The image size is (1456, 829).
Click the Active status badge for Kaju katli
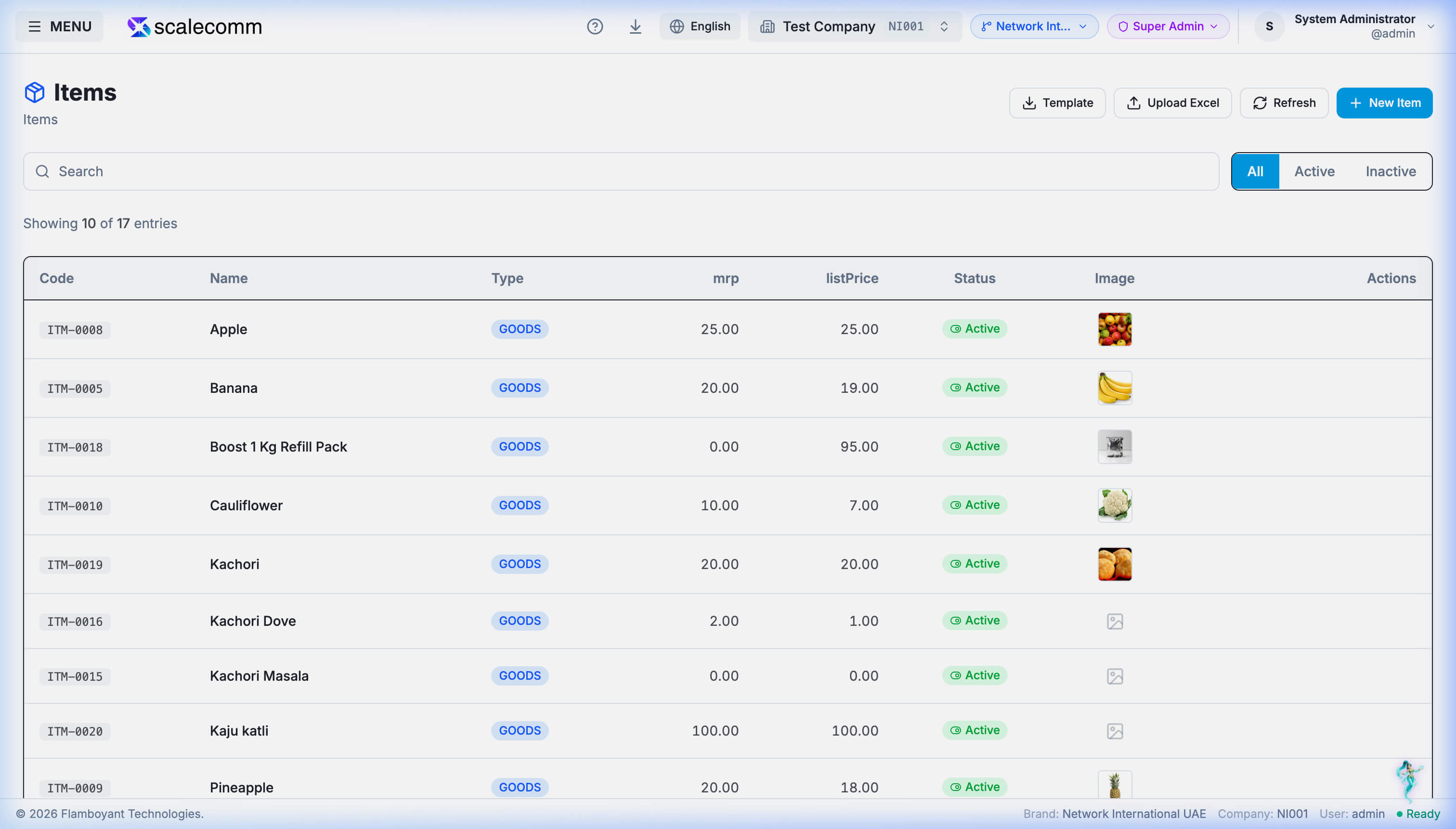(x=974, y=730)
